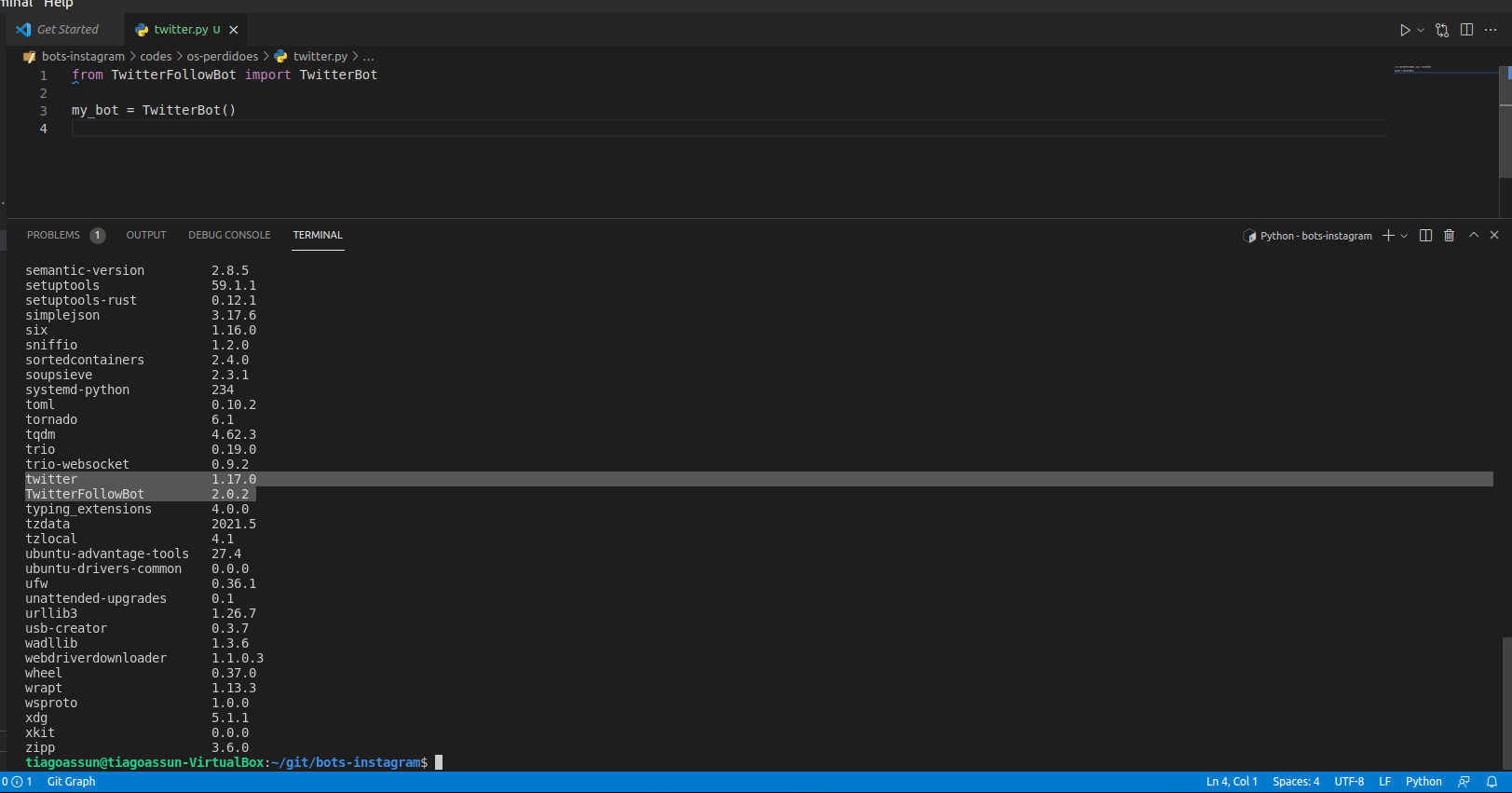Change end of line sequence LF
This screenshot has height=793, width=1512.
click(1385, 782)
